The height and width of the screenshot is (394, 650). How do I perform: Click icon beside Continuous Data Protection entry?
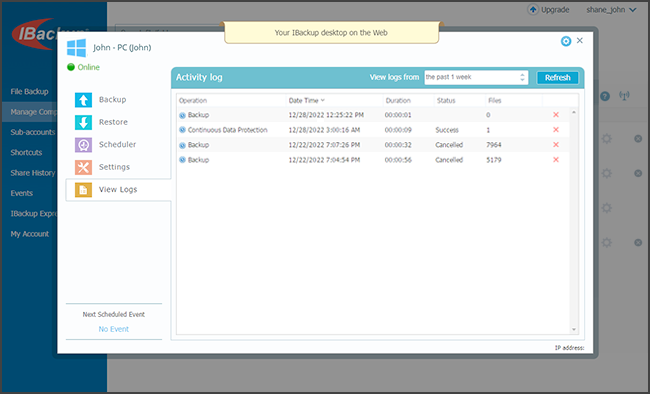point(182,130)
